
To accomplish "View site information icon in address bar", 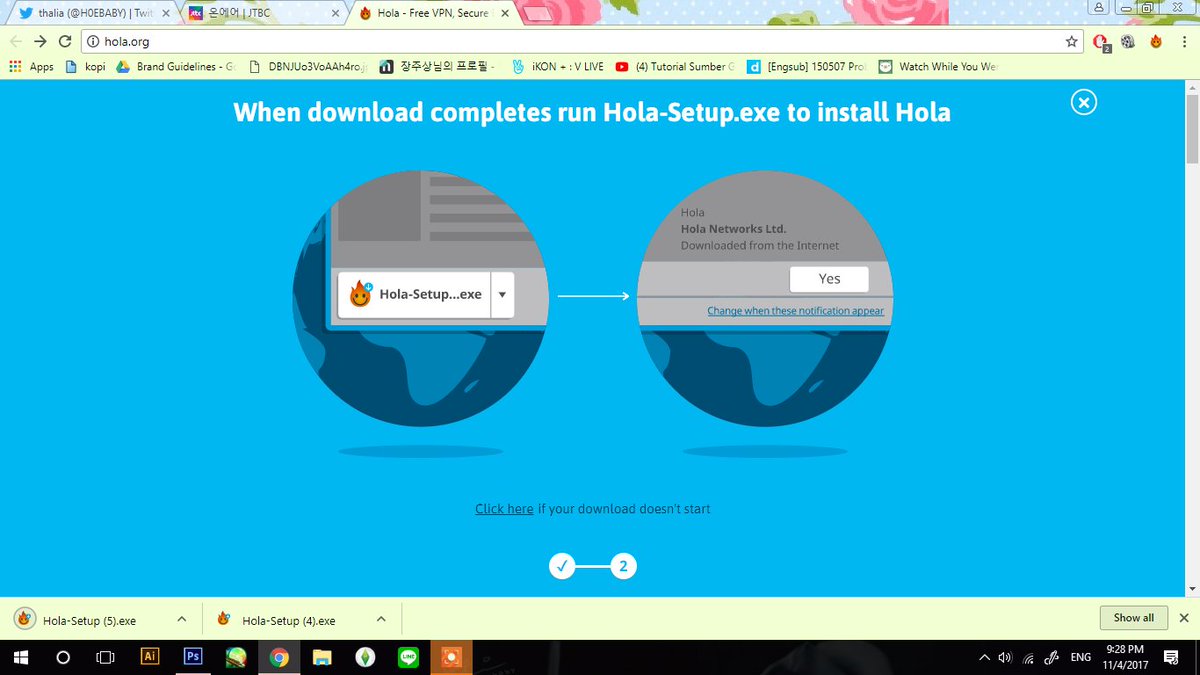I will coord(94,42).
